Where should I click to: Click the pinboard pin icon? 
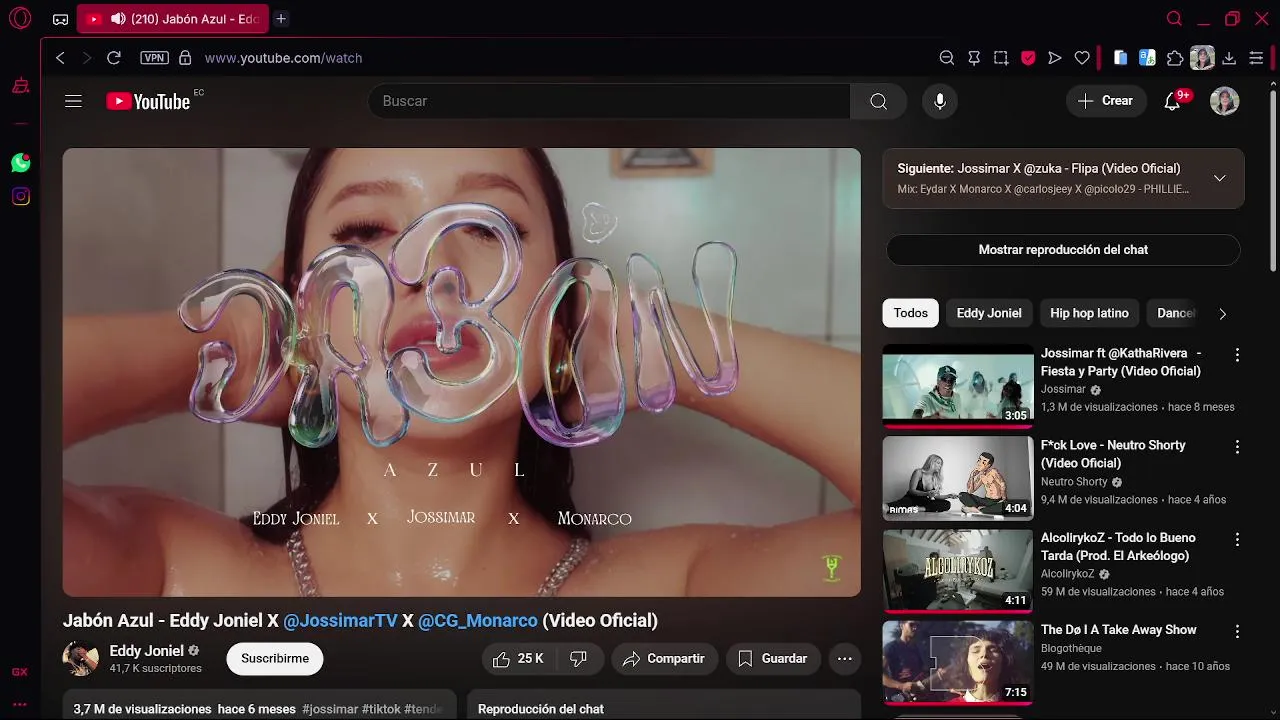[x=974, y=58]
